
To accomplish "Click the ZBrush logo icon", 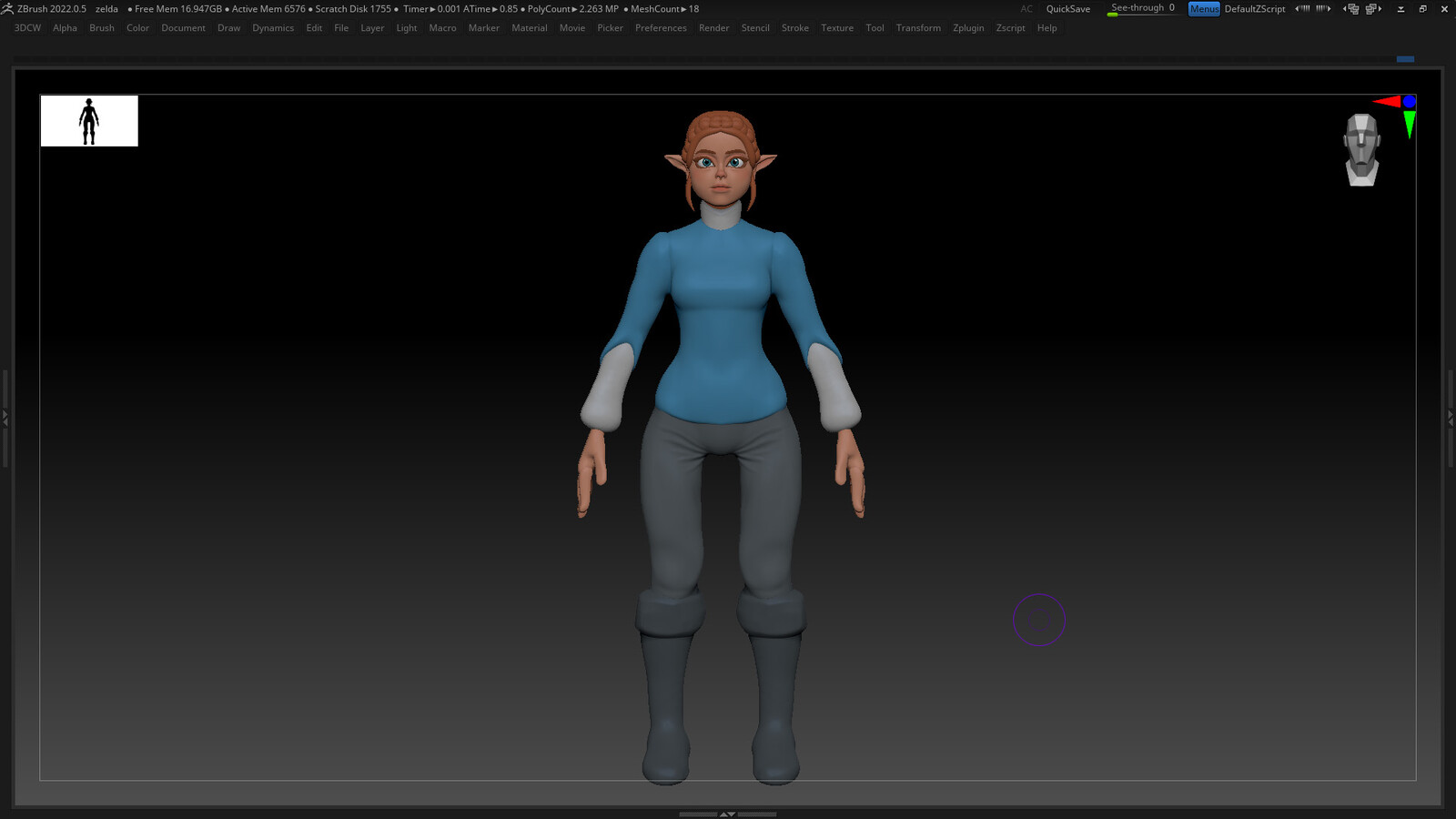I will [x=7, y=8].
